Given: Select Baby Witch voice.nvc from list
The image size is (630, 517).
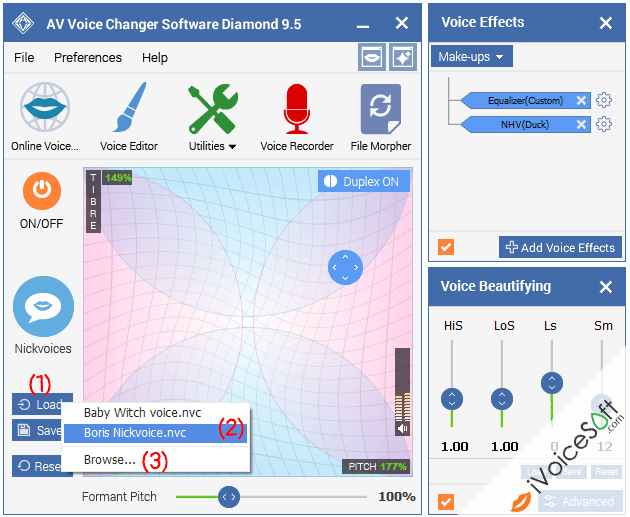Looking at the screenshot, I should (156, 413).
